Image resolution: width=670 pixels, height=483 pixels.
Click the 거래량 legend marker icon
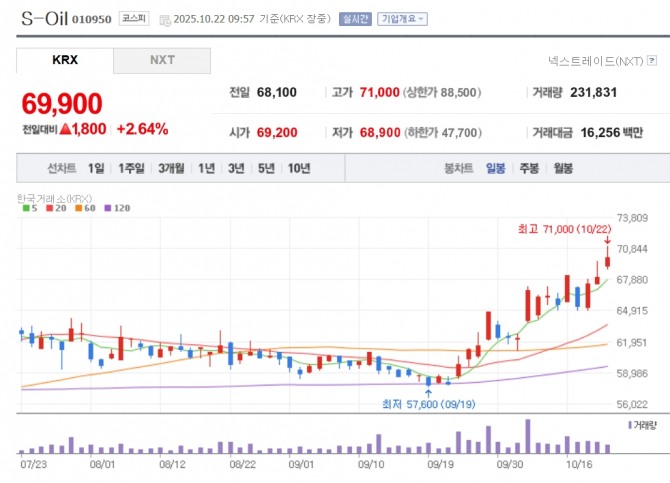pyautogui.click(x=630, y=425)
